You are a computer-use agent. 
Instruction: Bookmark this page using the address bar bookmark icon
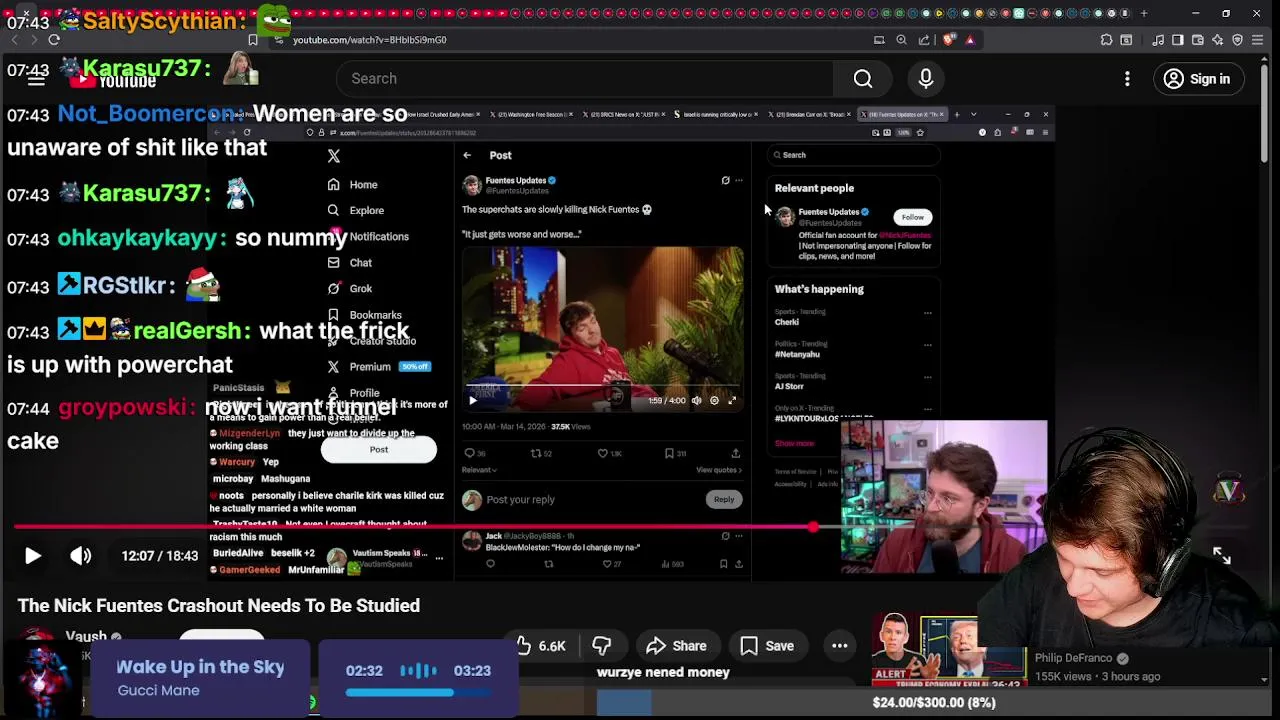point(253,40)
